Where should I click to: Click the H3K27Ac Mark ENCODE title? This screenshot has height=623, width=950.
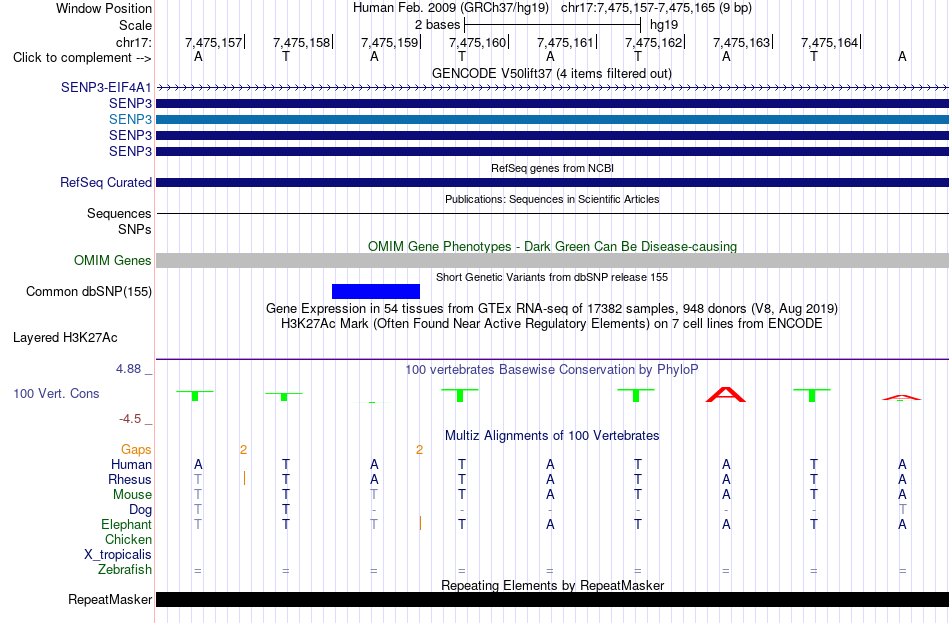click(552, 324)
